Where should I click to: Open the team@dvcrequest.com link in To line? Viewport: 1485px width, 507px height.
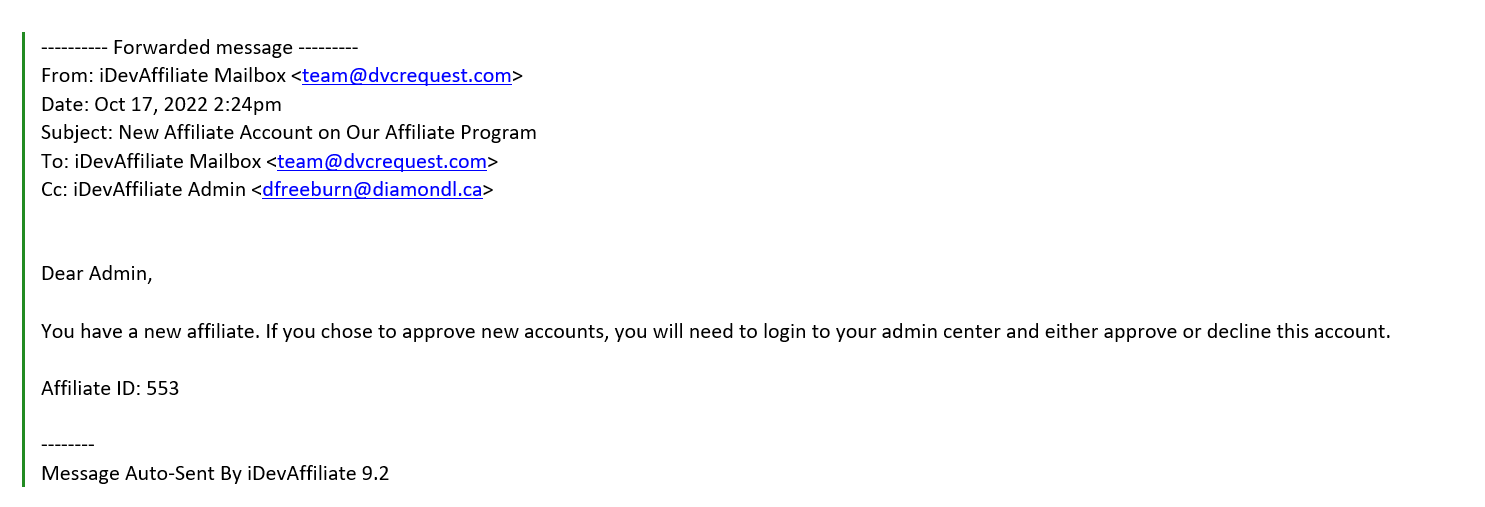click(382, 161)
